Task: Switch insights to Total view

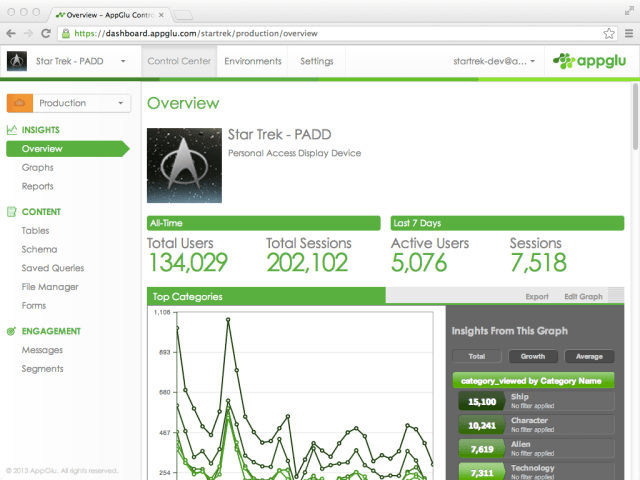Action: (477, 356)
